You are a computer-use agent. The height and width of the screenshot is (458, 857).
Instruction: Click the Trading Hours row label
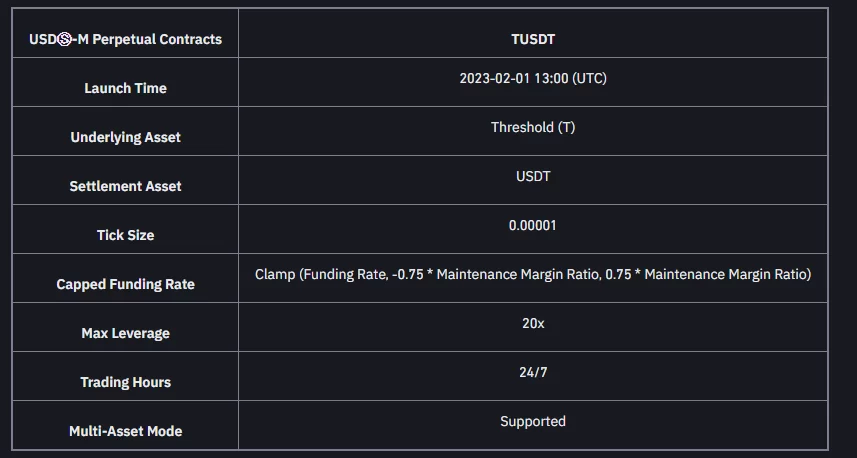click(x=125, y=382)
